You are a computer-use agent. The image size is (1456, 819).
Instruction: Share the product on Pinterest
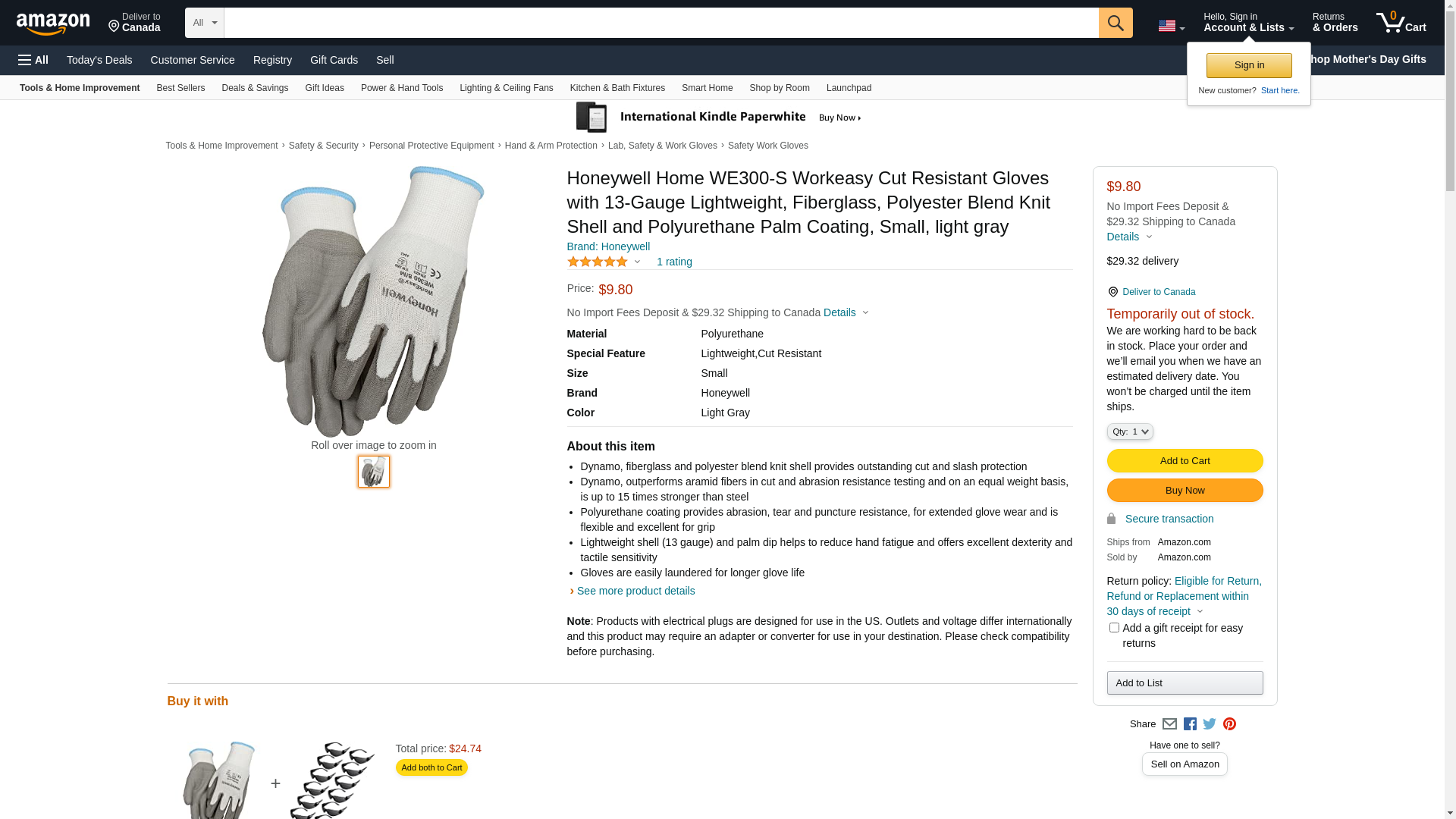tap(1229, 724)
